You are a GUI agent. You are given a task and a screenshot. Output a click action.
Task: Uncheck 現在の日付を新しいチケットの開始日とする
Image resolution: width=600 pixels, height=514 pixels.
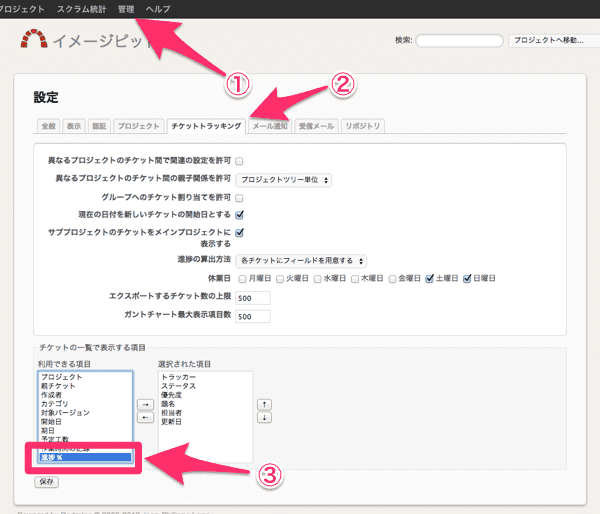[240, 215]
